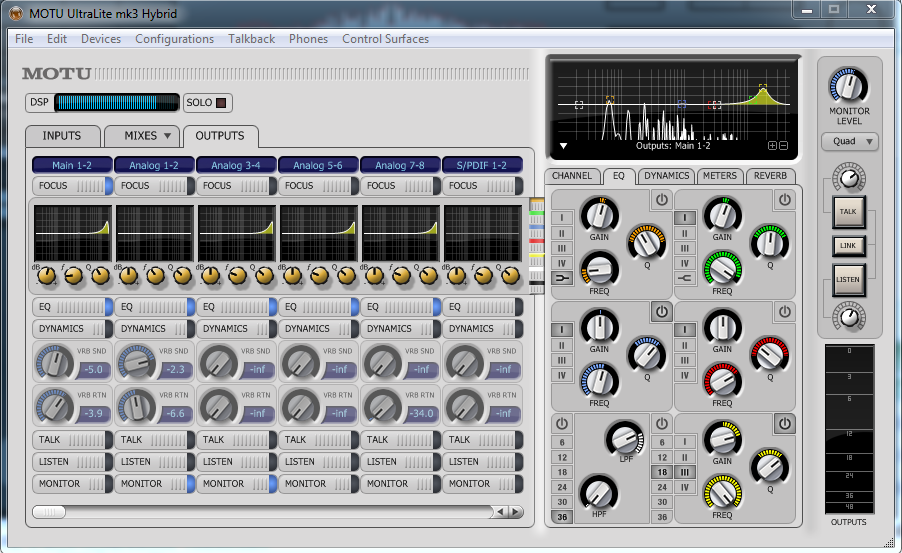This screenshot has width=902, height=553.
Task: Click the SOLO button
Action: pos(208,103)
